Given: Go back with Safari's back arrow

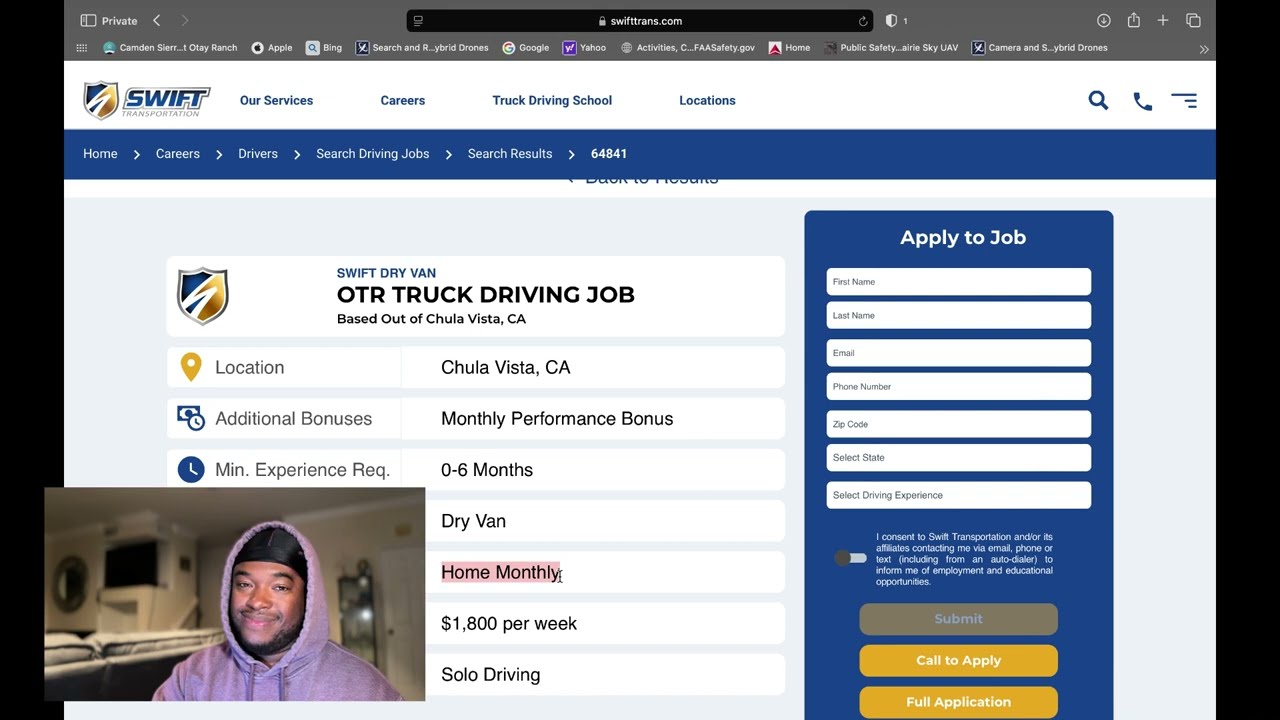Looking at the screenshot, I should click(157, 20).
